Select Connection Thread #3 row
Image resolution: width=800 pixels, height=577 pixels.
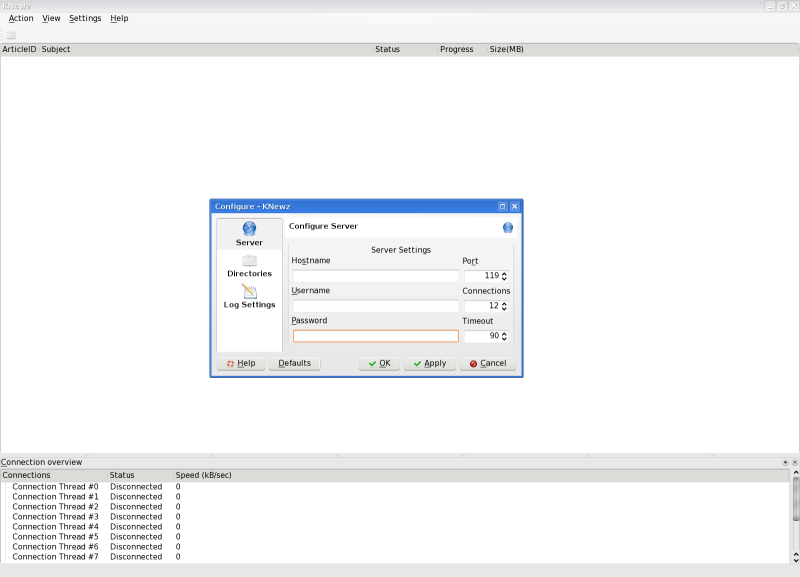(x=55, y=517)
